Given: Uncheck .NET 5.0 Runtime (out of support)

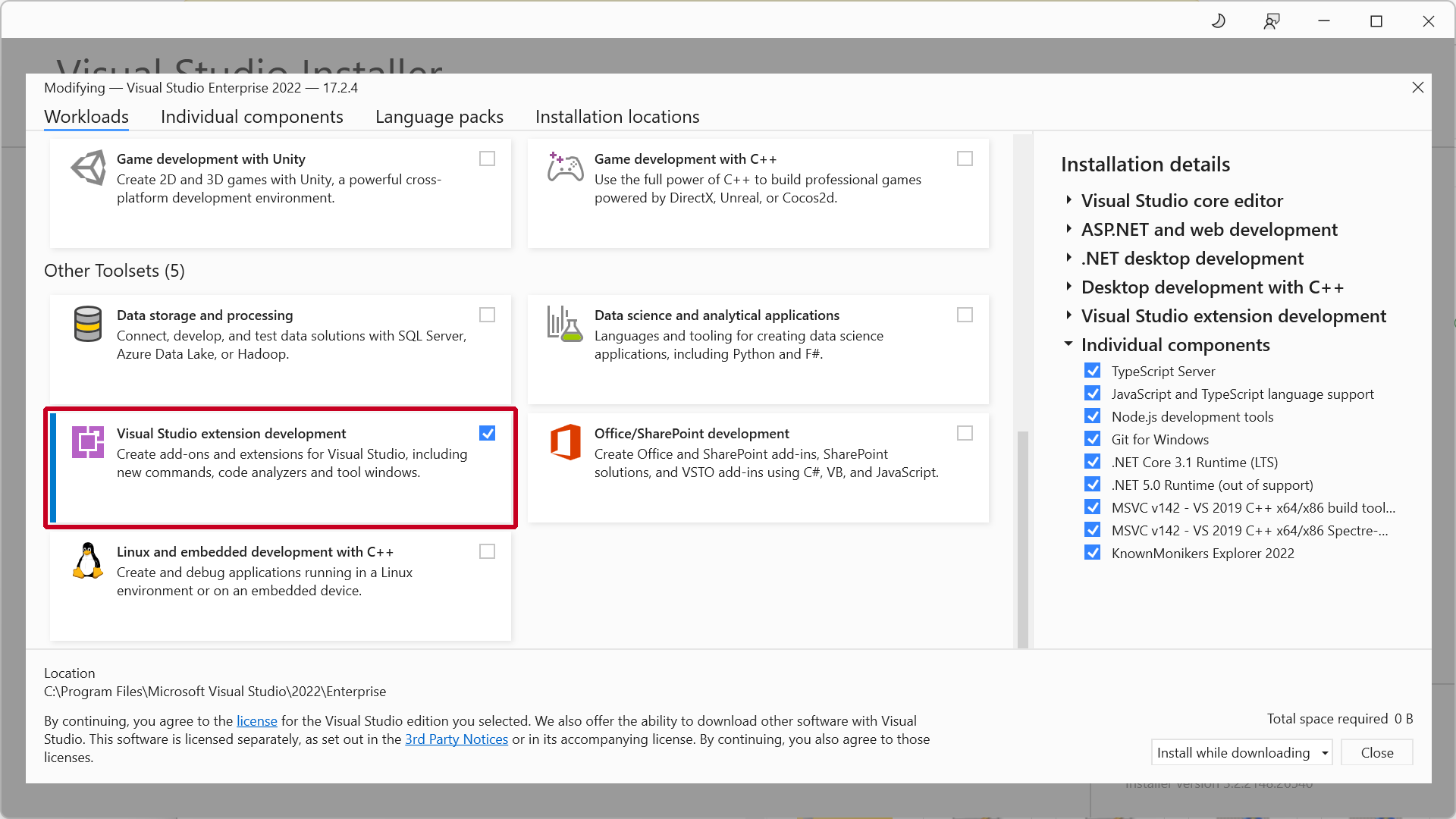Looking at the screenshot, I should 1093,485.
